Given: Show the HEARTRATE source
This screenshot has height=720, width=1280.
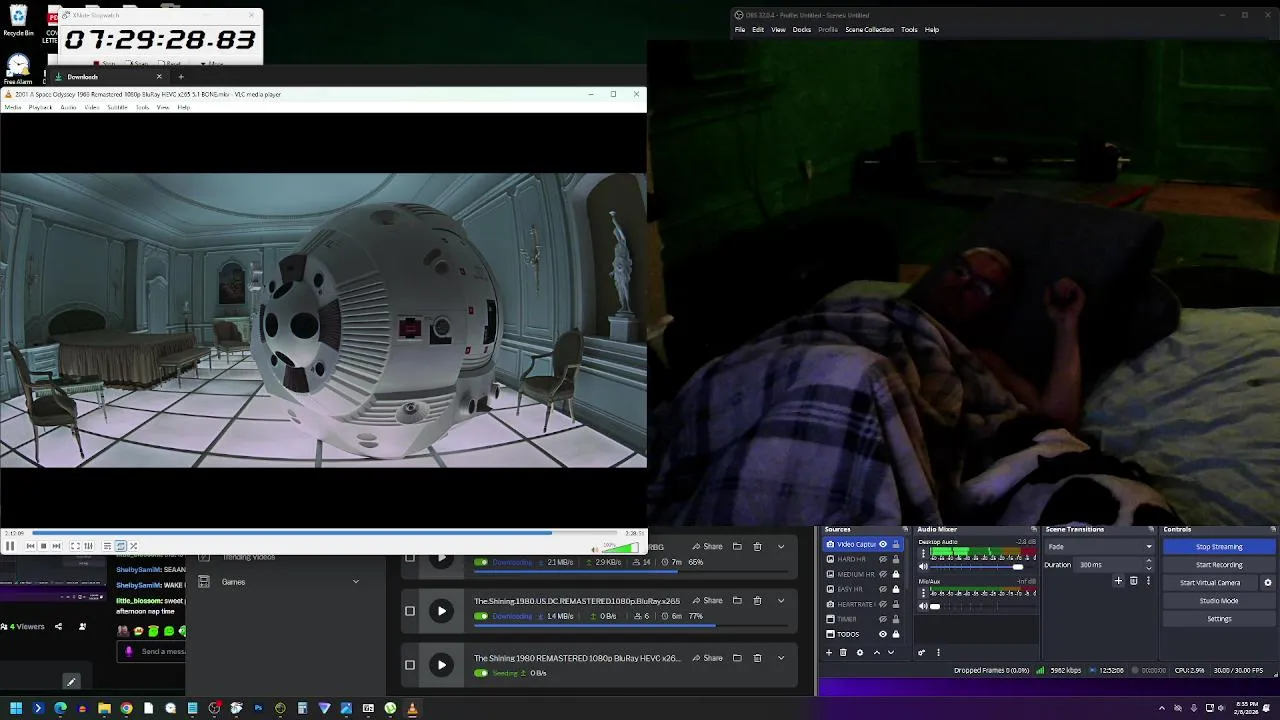Looking at the screenshot, I should tap(883, 604).
